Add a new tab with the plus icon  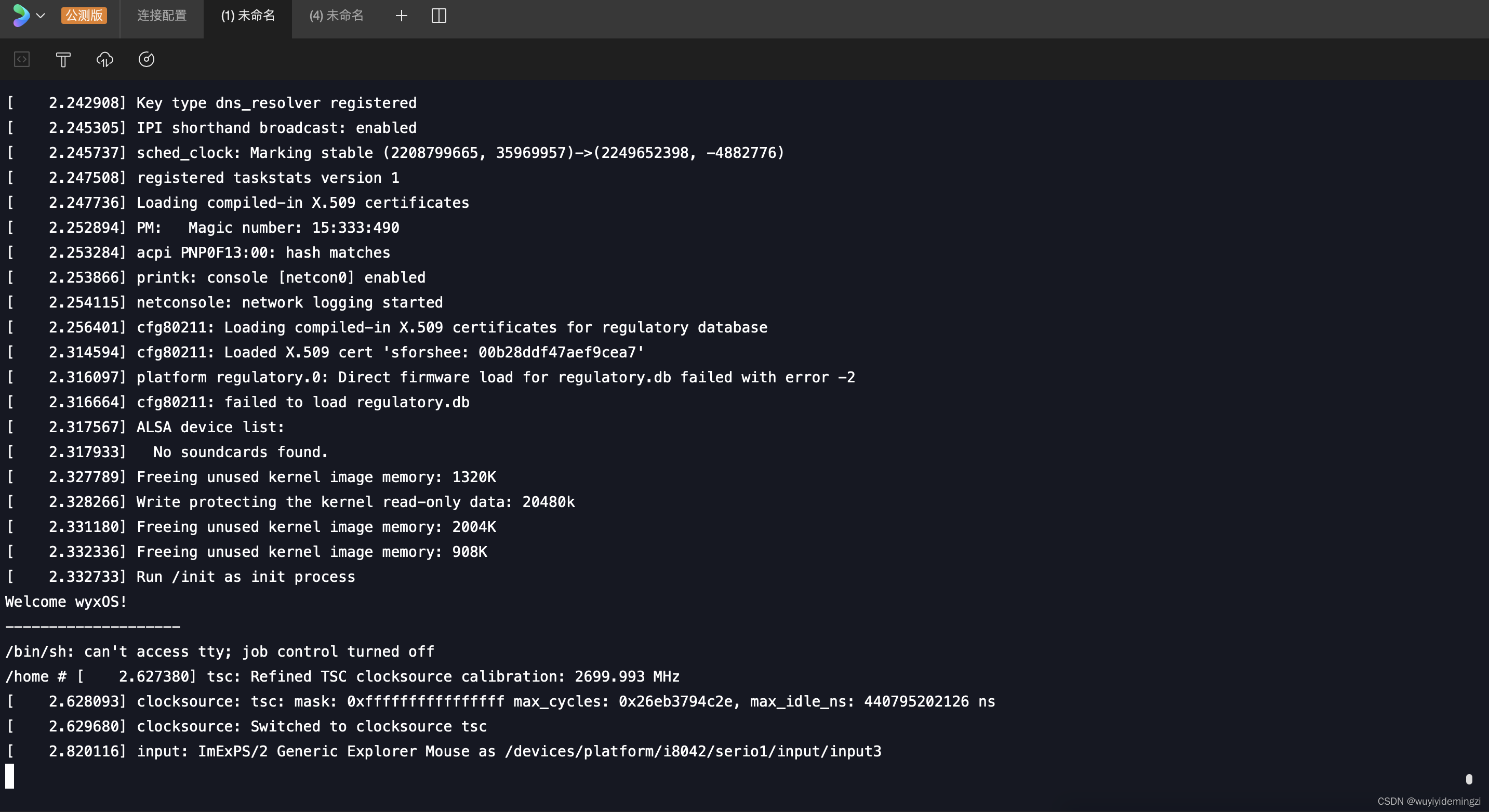402,16
